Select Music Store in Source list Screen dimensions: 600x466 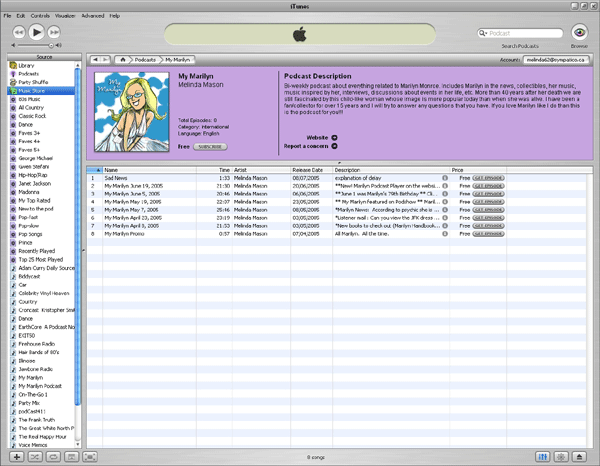41,91
